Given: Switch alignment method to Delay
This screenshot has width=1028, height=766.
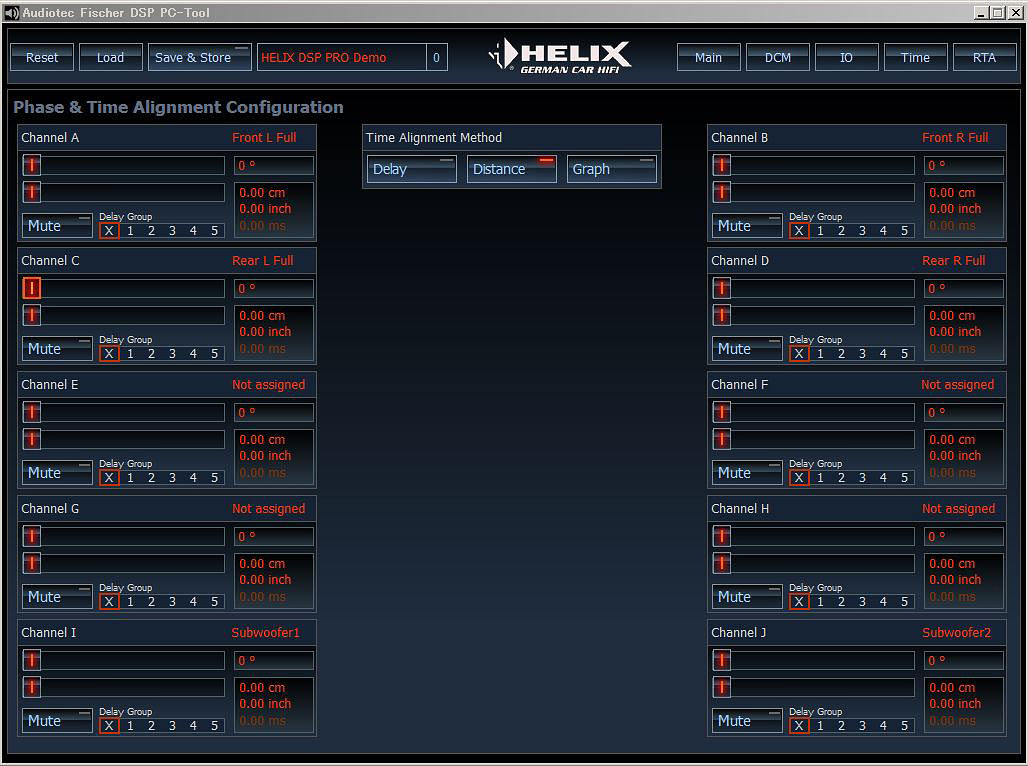Looking at the screenshot, I should click(411, 169).
